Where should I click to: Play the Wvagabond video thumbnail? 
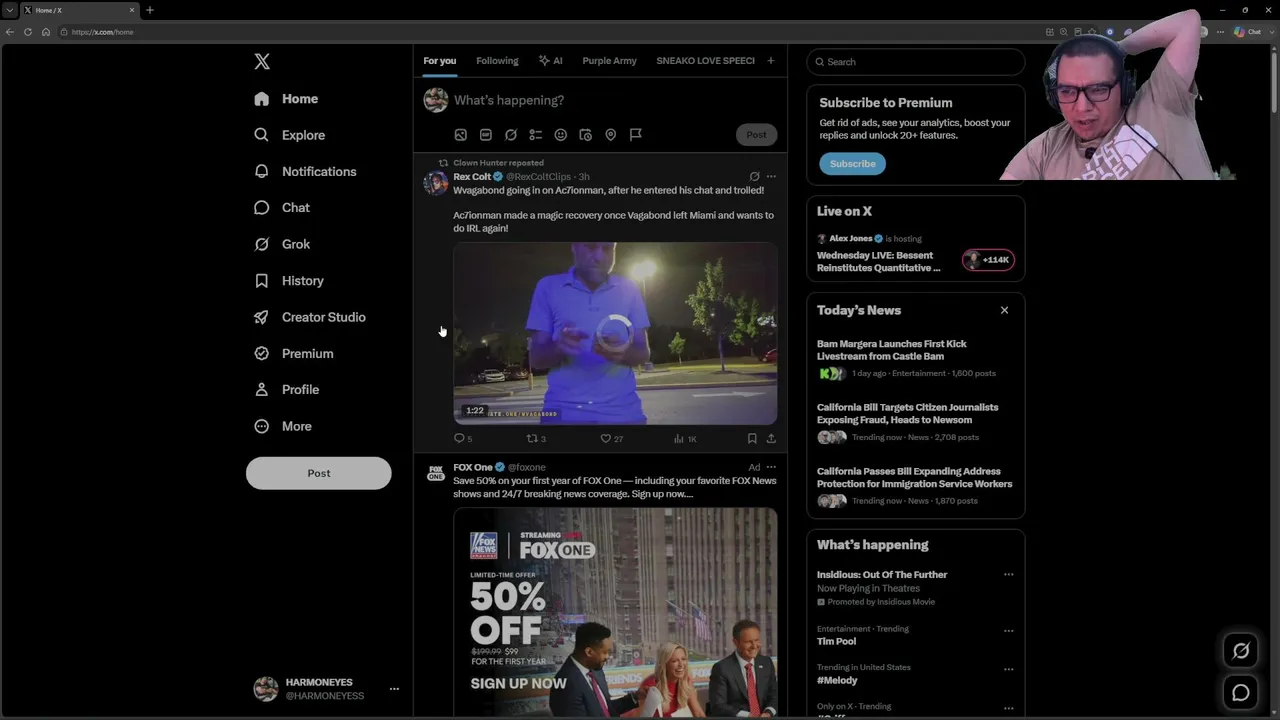click(615, 334)
